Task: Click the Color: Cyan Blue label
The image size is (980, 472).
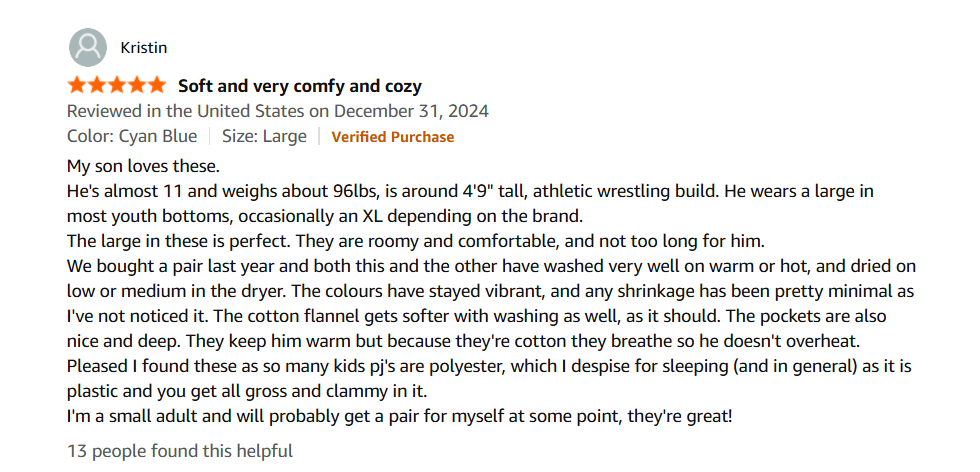Action: pos(132,136)
